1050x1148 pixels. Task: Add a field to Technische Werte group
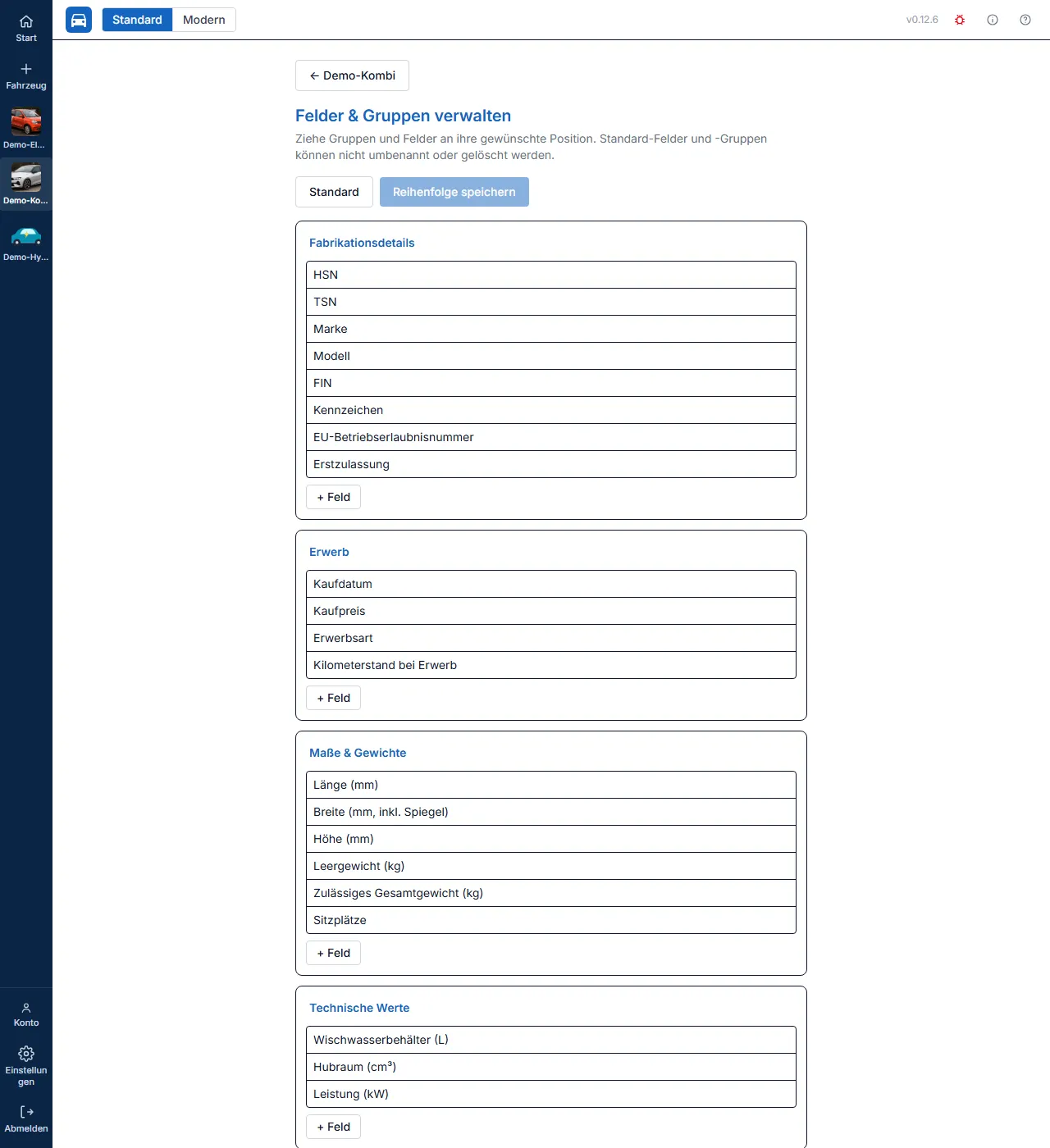333,1127
